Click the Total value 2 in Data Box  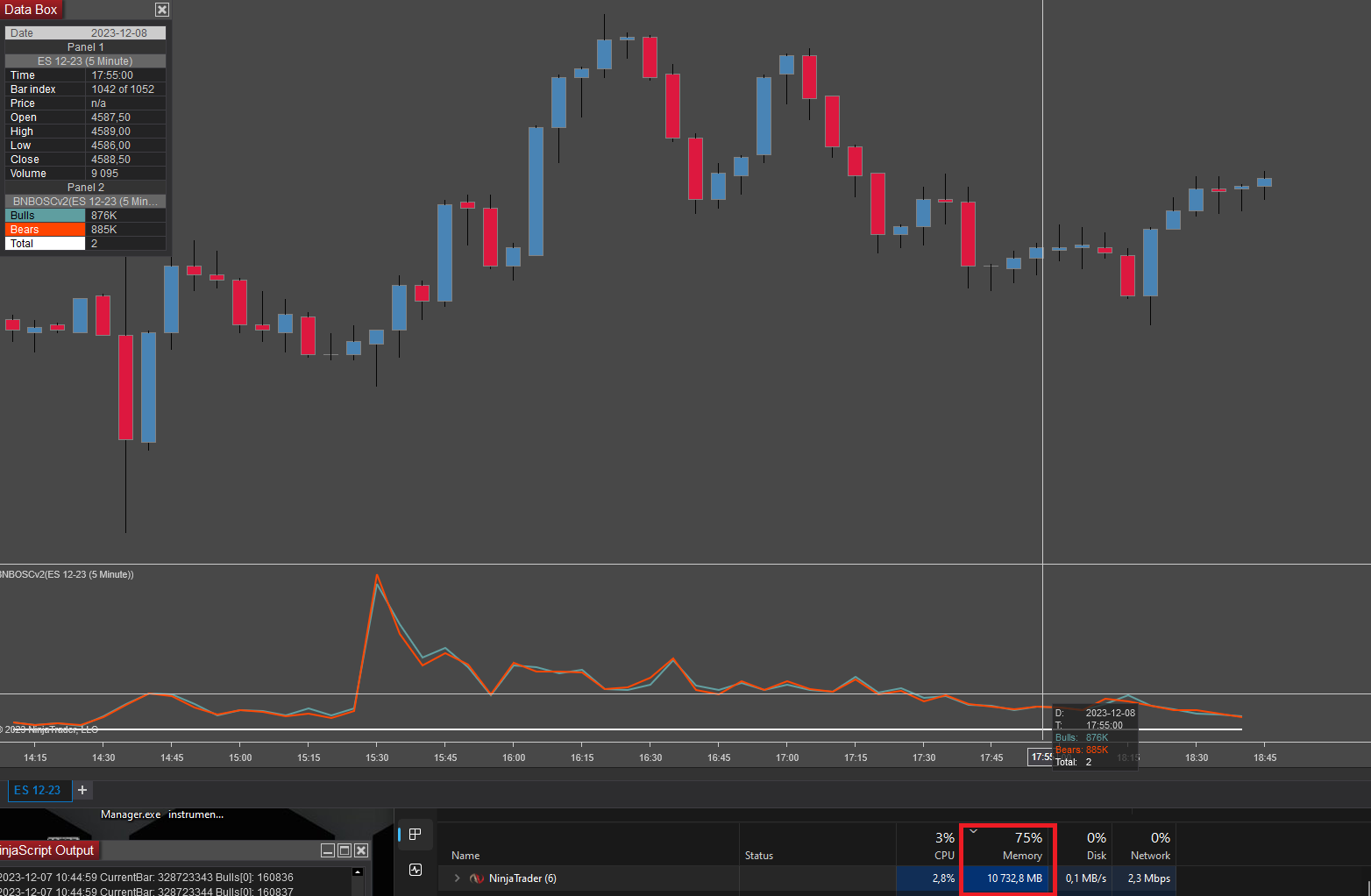point(94,244)
